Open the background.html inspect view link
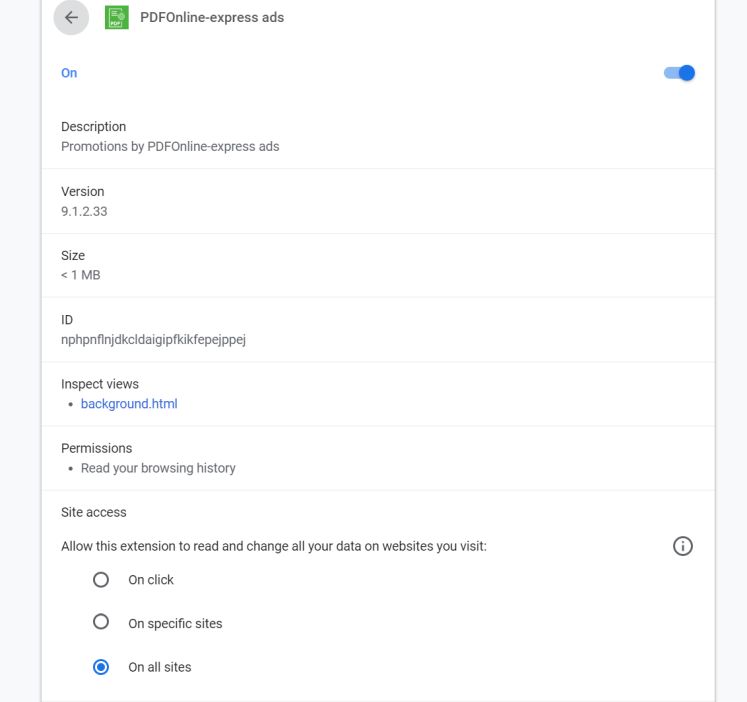 tap(129, 404)
